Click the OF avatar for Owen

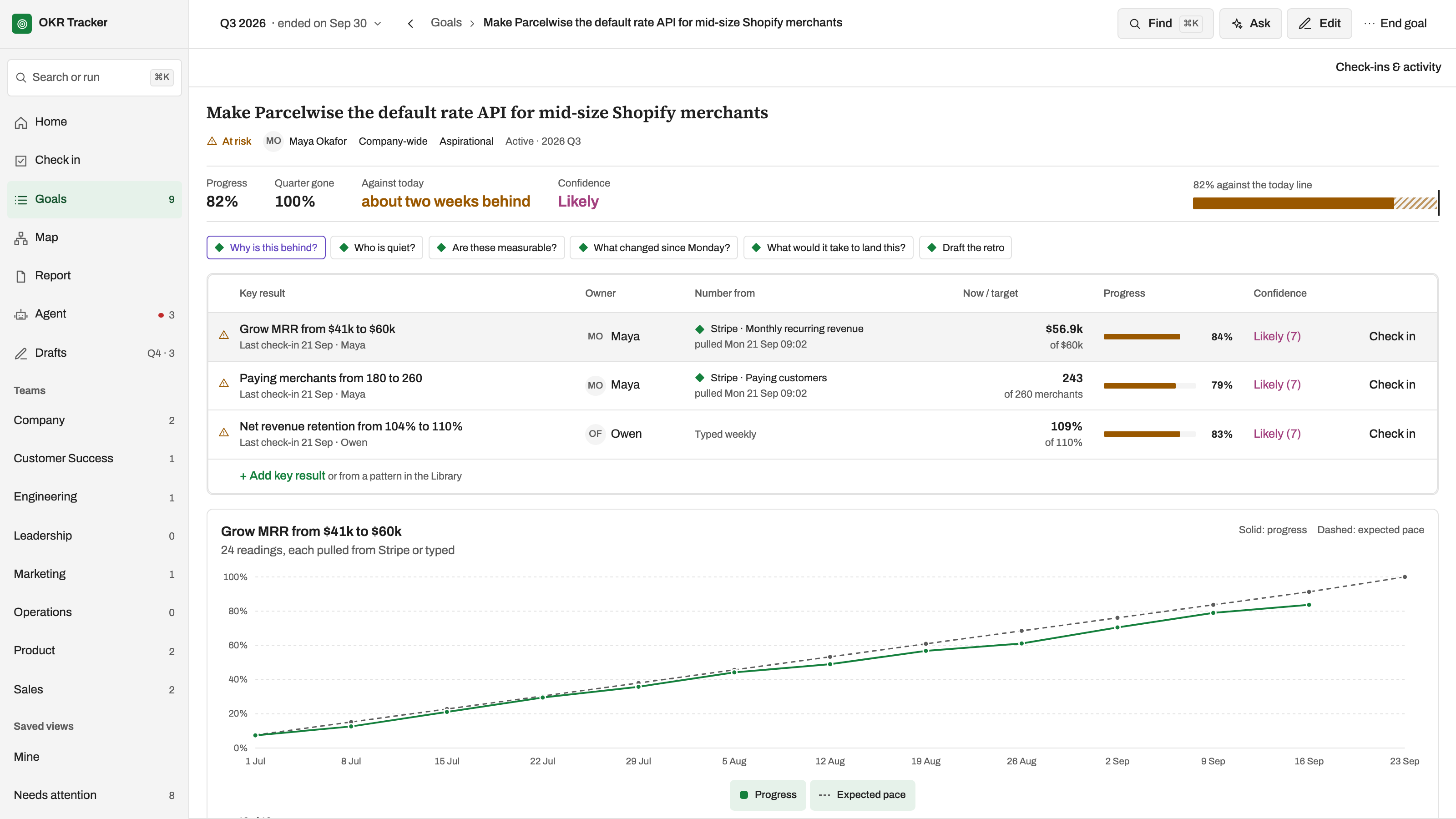(595, 434)
